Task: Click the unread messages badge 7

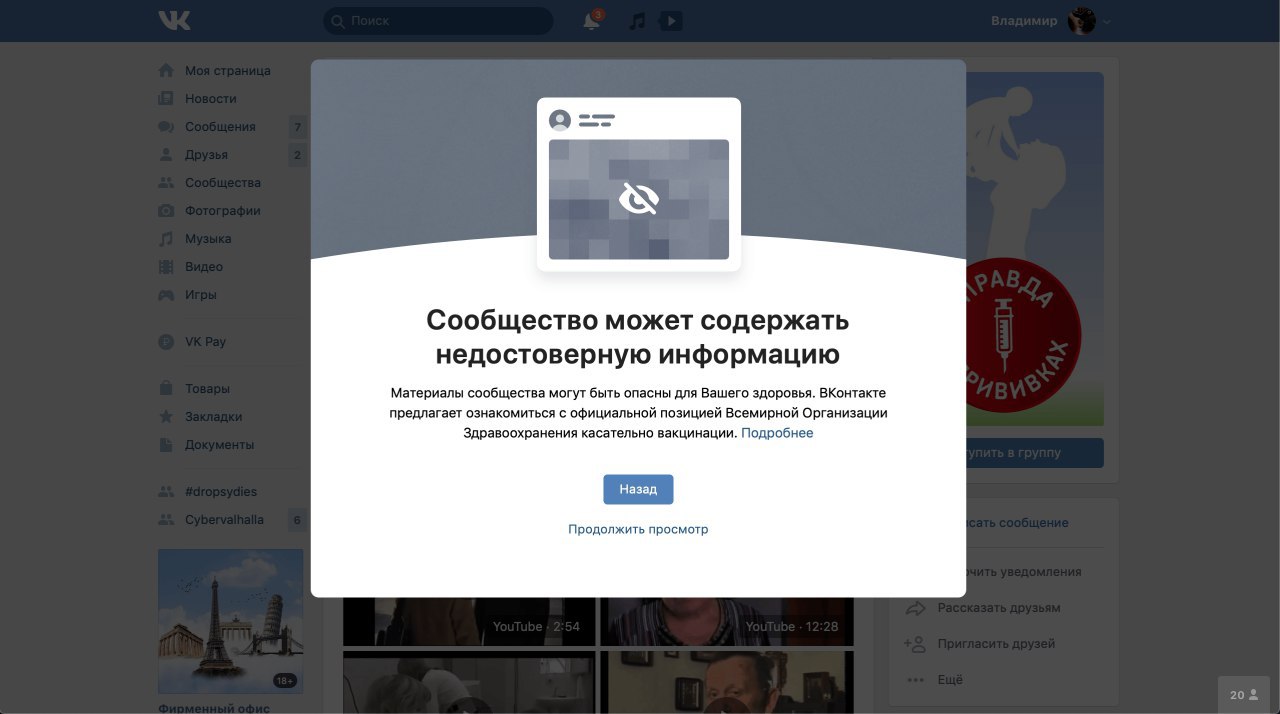Action: point(297,127)
